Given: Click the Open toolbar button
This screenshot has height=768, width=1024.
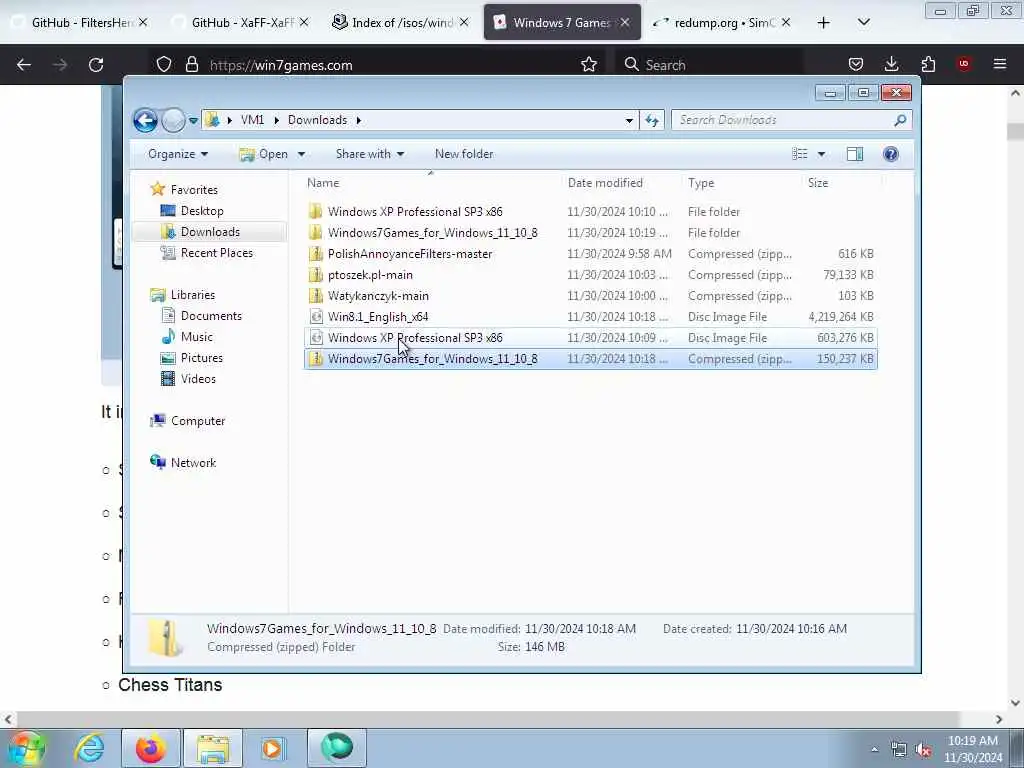Looking at the screenshot, I should 264,154.
